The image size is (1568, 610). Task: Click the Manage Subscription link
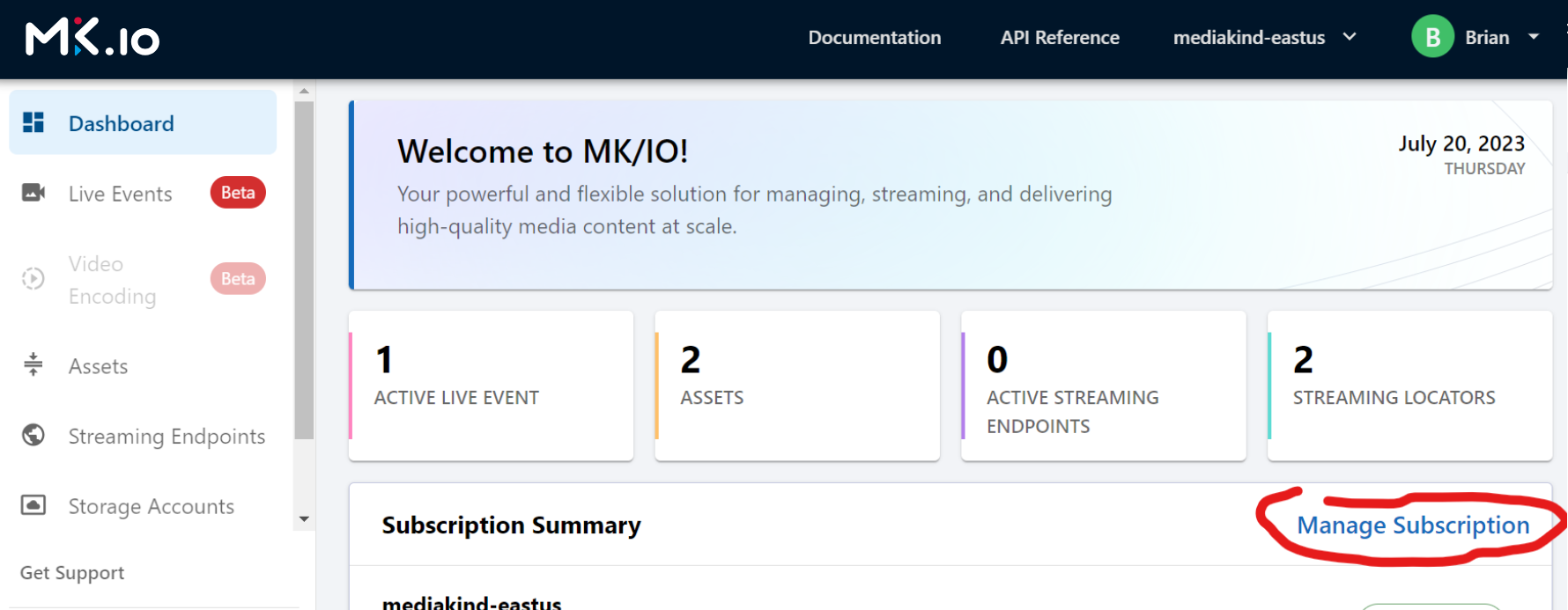[1413, 525]
